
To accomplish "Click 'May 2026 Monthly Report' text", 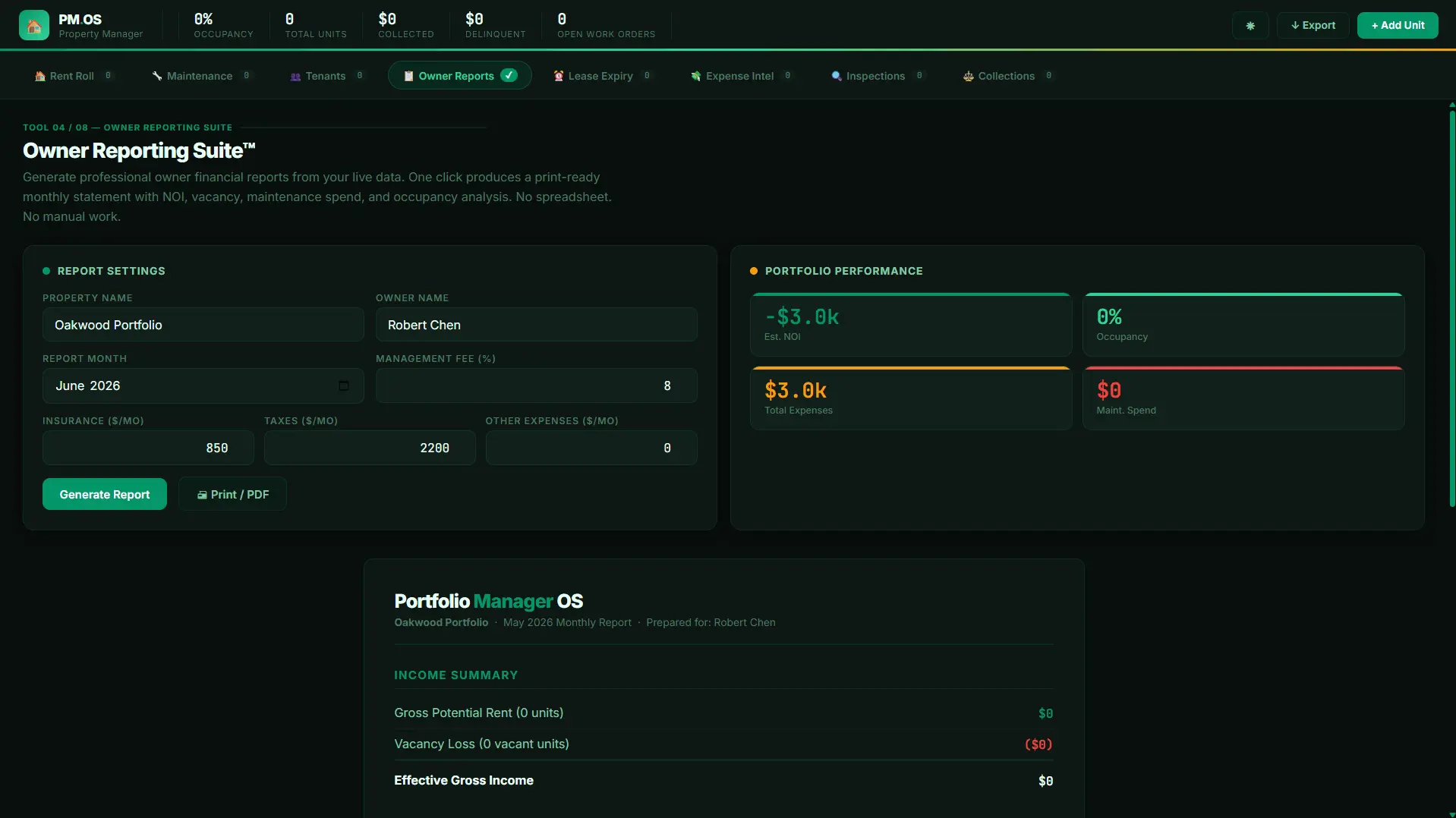I will click(567, 622).
